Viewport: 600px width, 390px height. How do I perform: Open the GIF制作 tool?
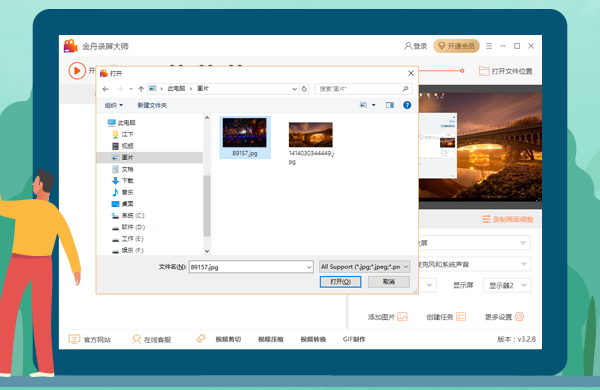[x=354, y=339]
